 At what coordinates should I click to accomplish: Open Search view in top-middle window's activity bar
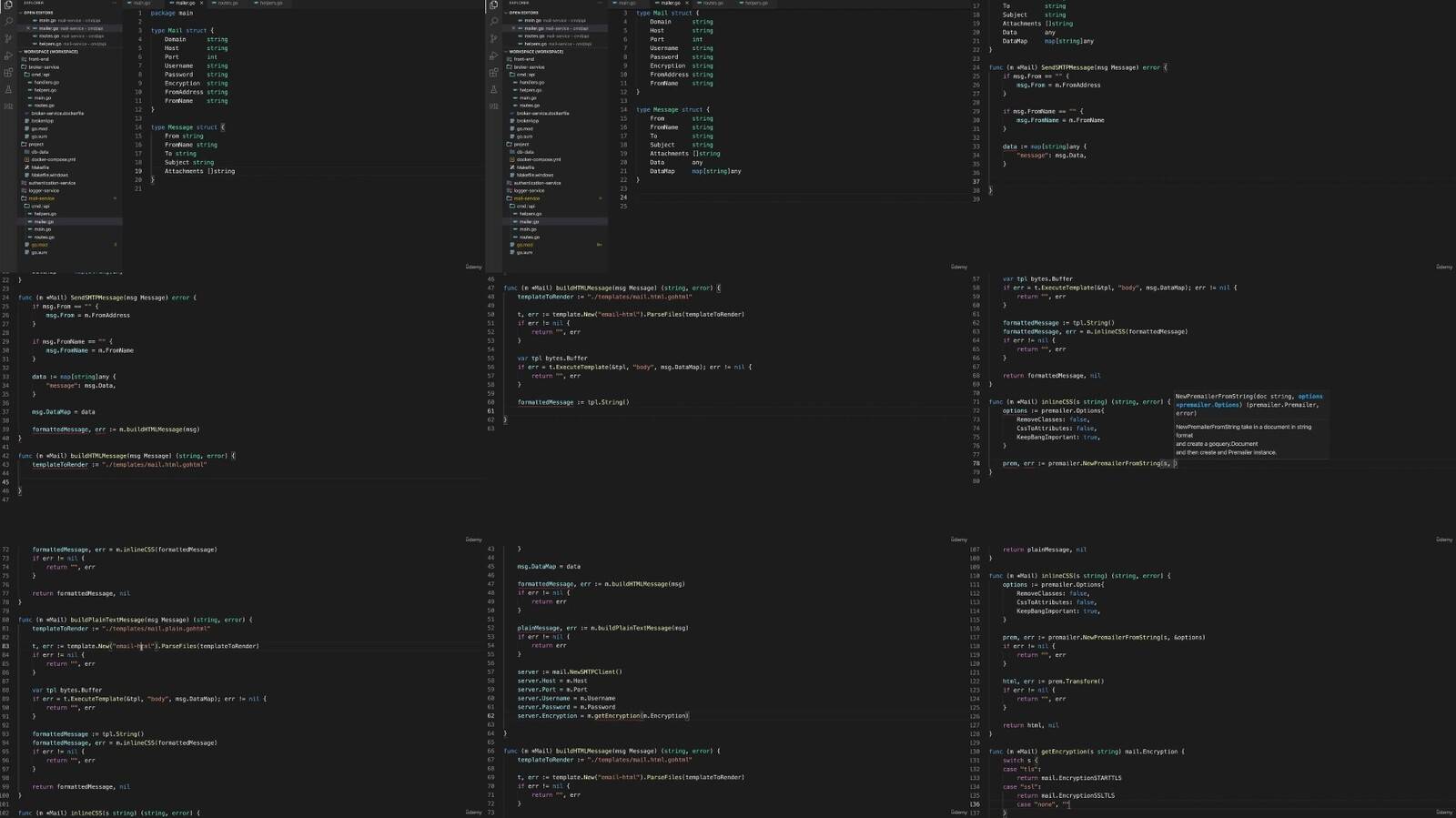[x=493, y=21]
